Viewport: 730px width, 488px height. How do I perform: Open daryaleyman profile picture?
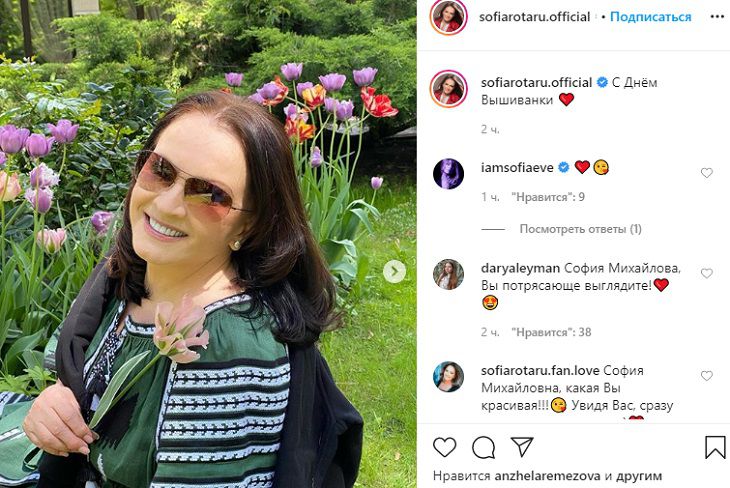[449, 274]
